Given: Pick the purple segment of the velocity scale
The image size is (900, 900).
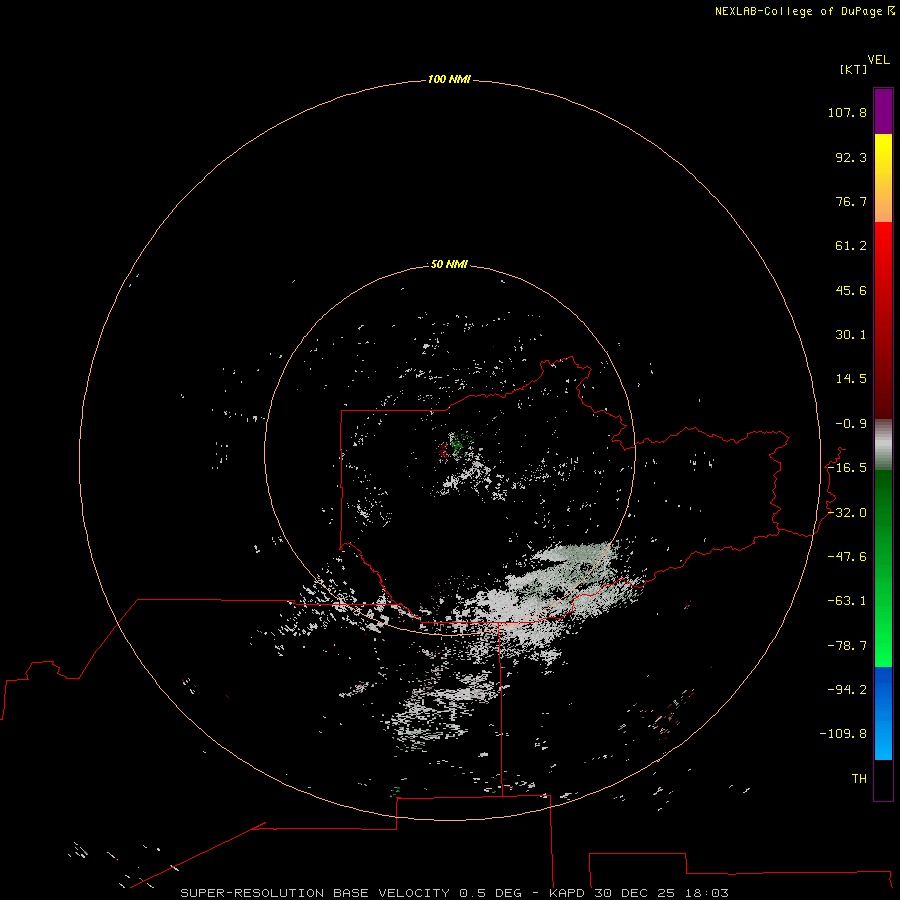Looking at the screenshot, I should [883, 111].
